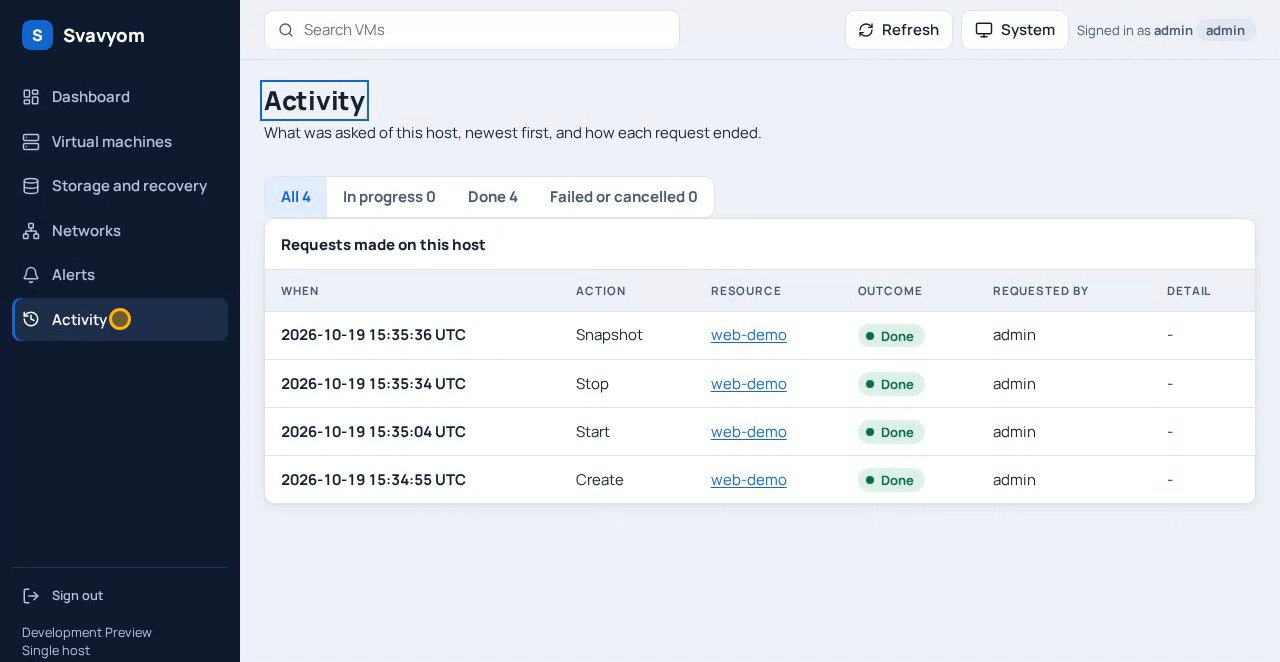Open the System button
Screen dimensions: 1280x662
1015,30
